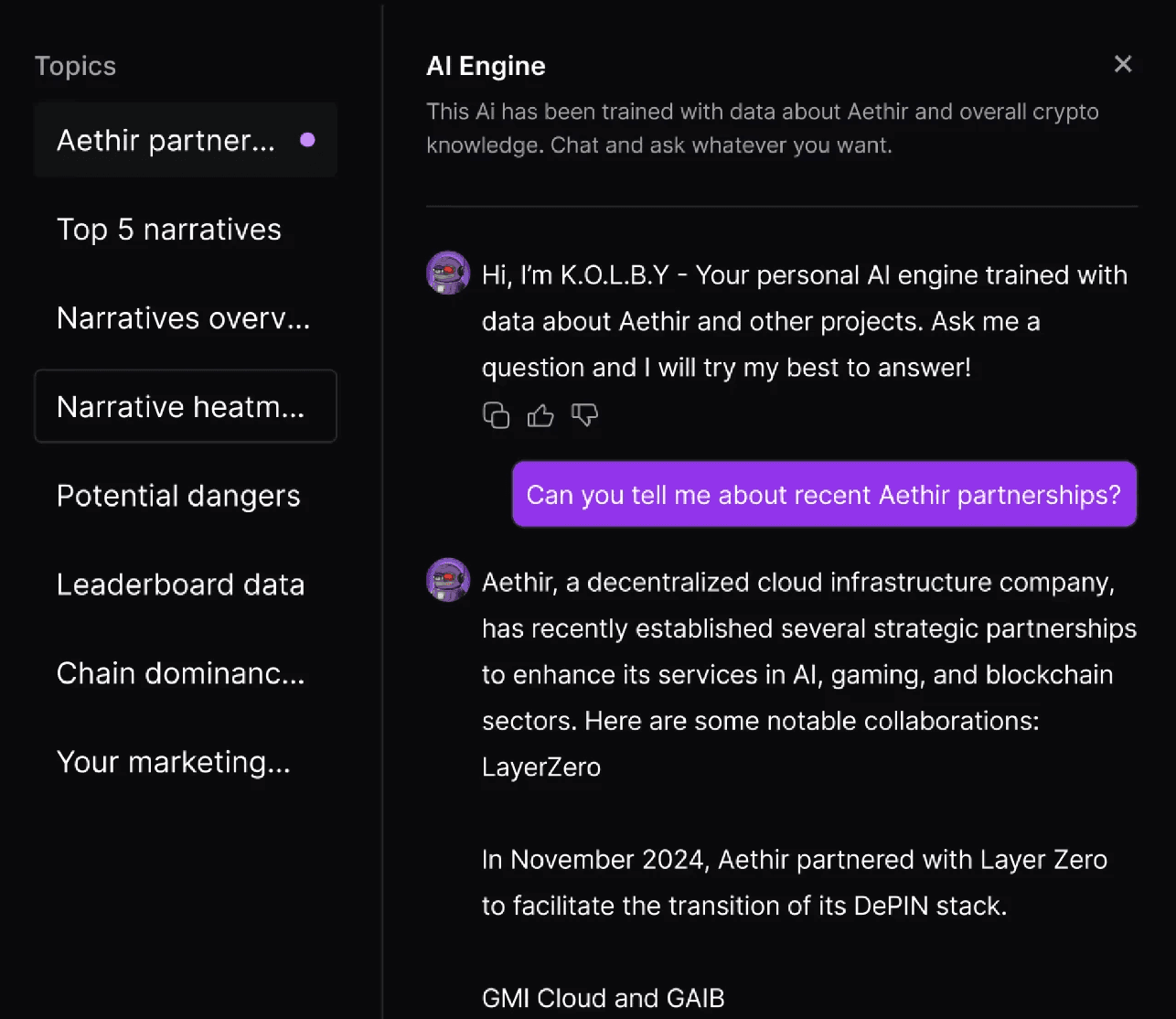Click the LayerZero heading in the answer
The height and width of the screenshot is (1019, 1176).
pyautogui.click(x=541, y=767)
